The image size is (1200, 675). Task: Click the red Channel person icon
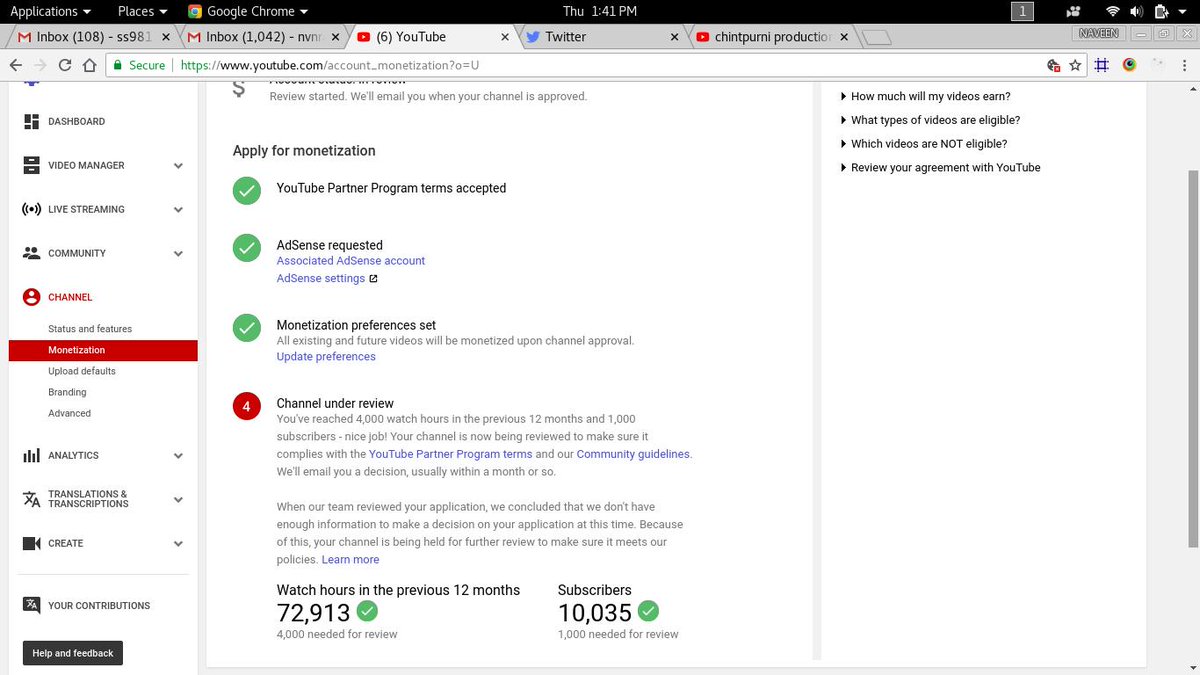tap(31, 297)
